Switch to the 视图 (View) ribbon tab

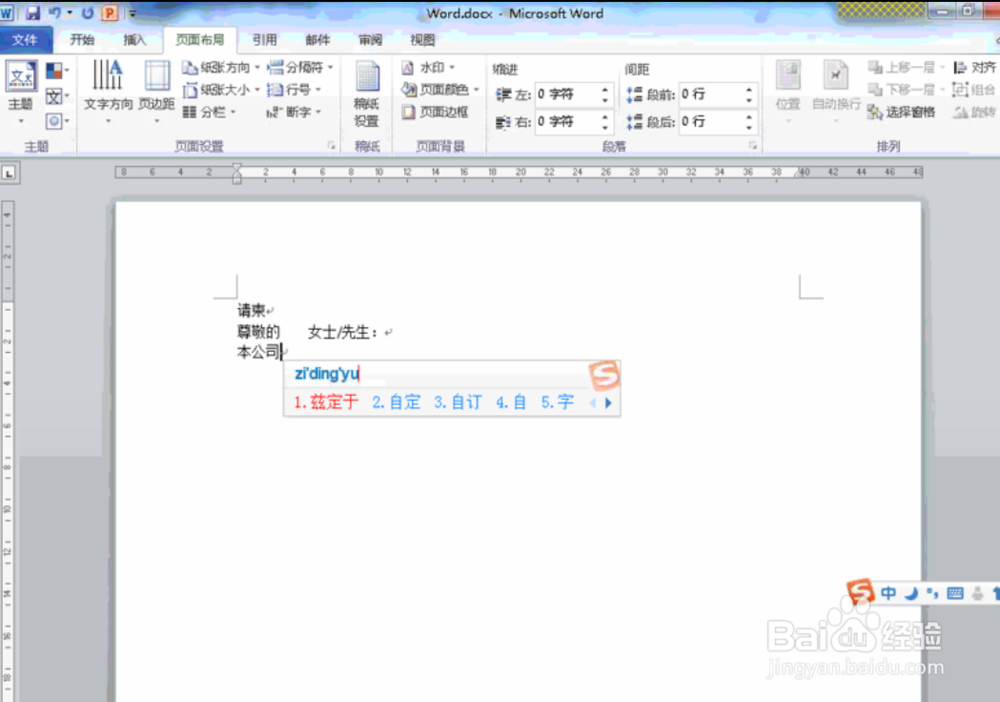[x=421, y=40]
